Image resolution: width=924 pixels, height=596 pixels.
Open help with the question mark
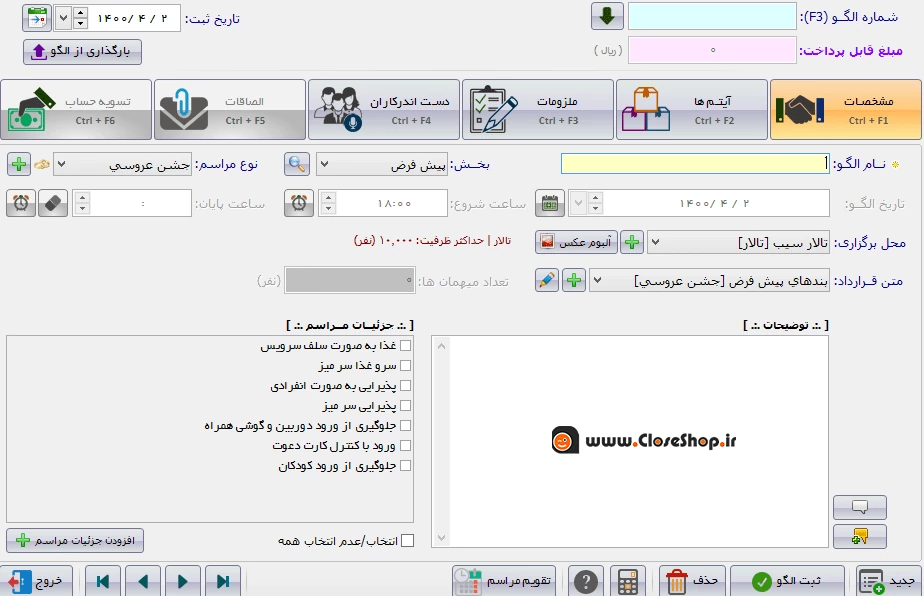[x=586, y=581]
